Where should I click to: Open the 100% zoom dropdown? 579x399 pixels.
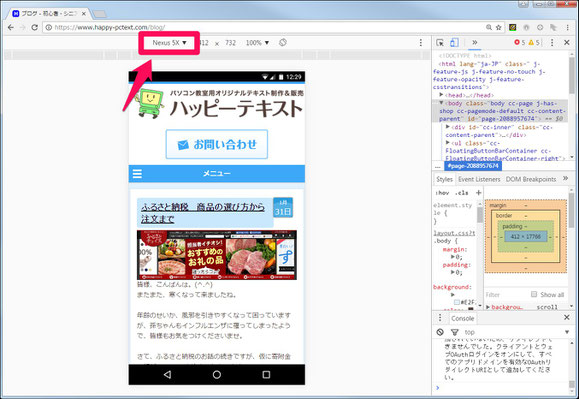tap(257, 43)
